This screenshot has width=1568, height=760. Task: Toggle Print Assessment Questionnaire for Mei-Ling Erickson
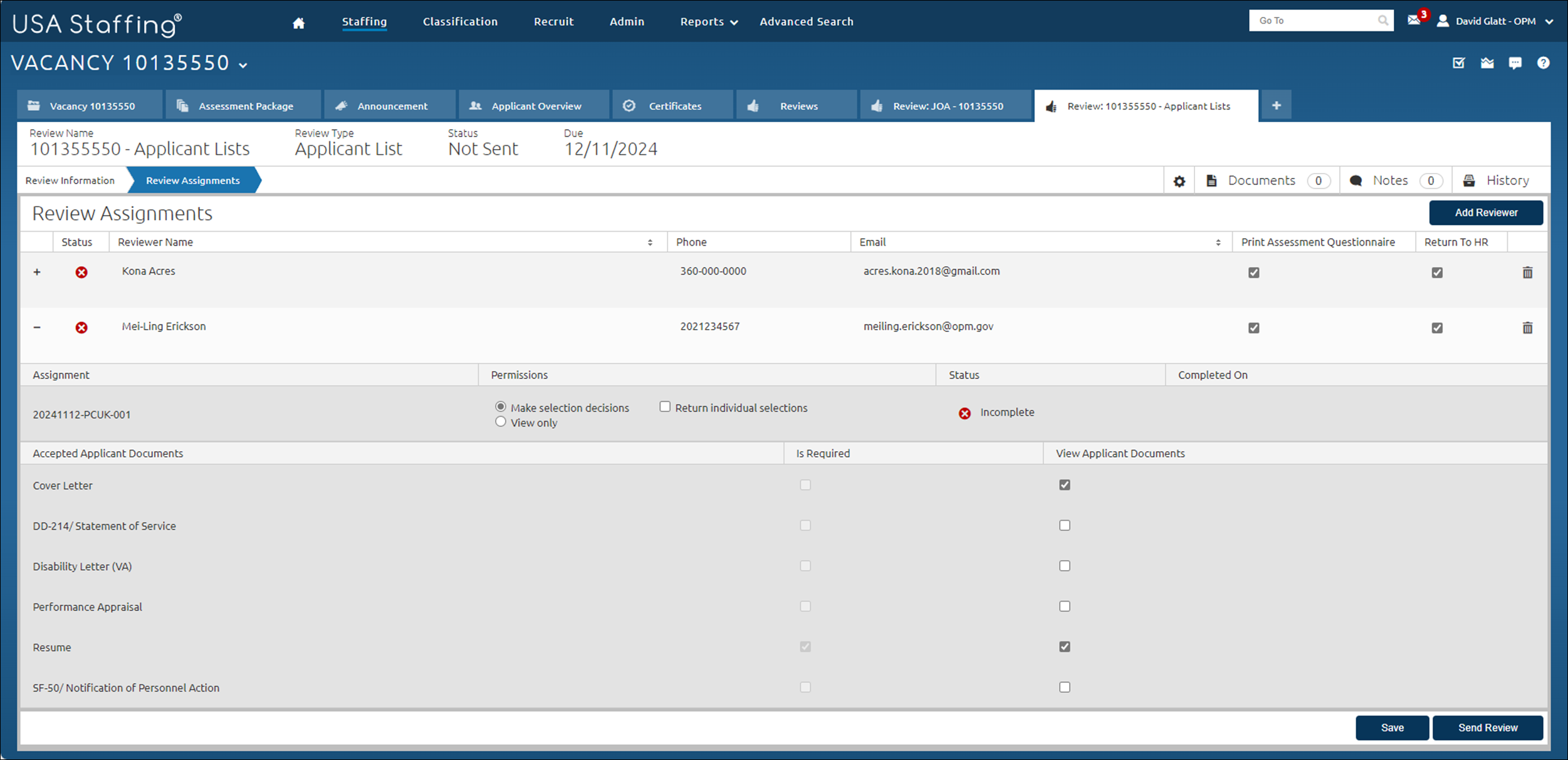tap(1253, 328)
